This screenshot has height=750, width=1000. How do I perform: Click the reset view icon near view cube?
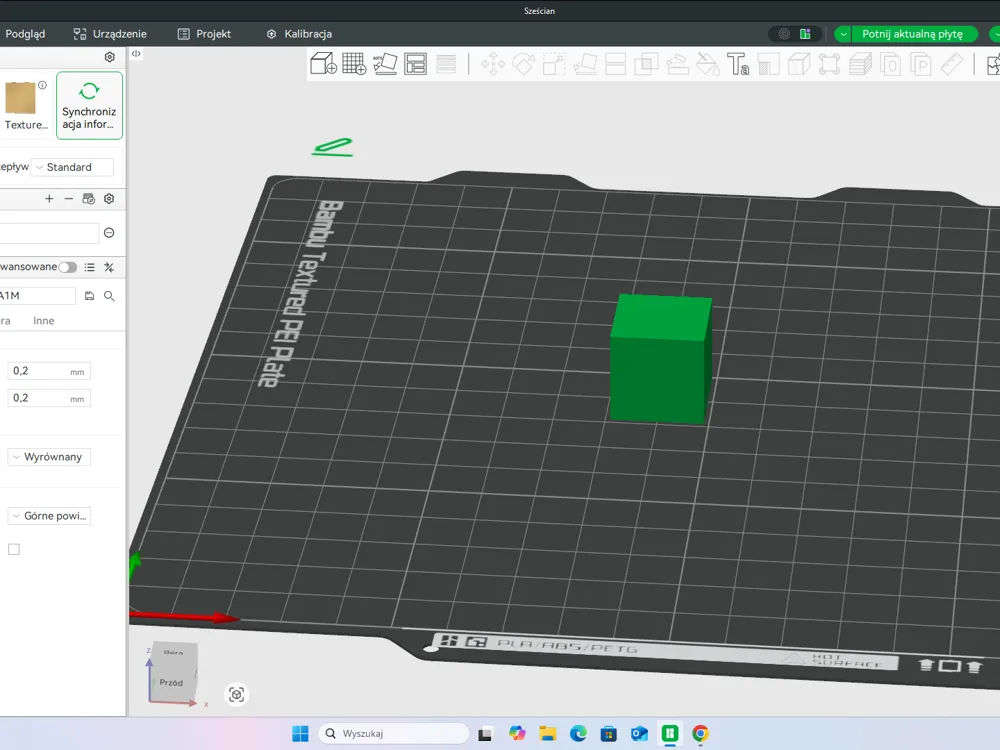point(237,695)
